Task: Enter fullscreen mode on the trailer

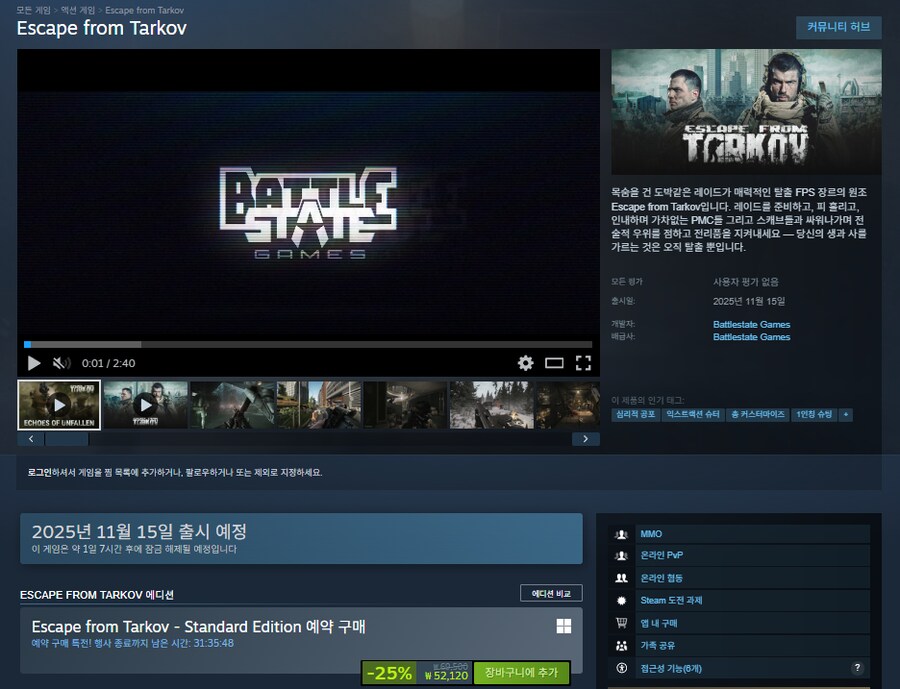Action: 582,363
